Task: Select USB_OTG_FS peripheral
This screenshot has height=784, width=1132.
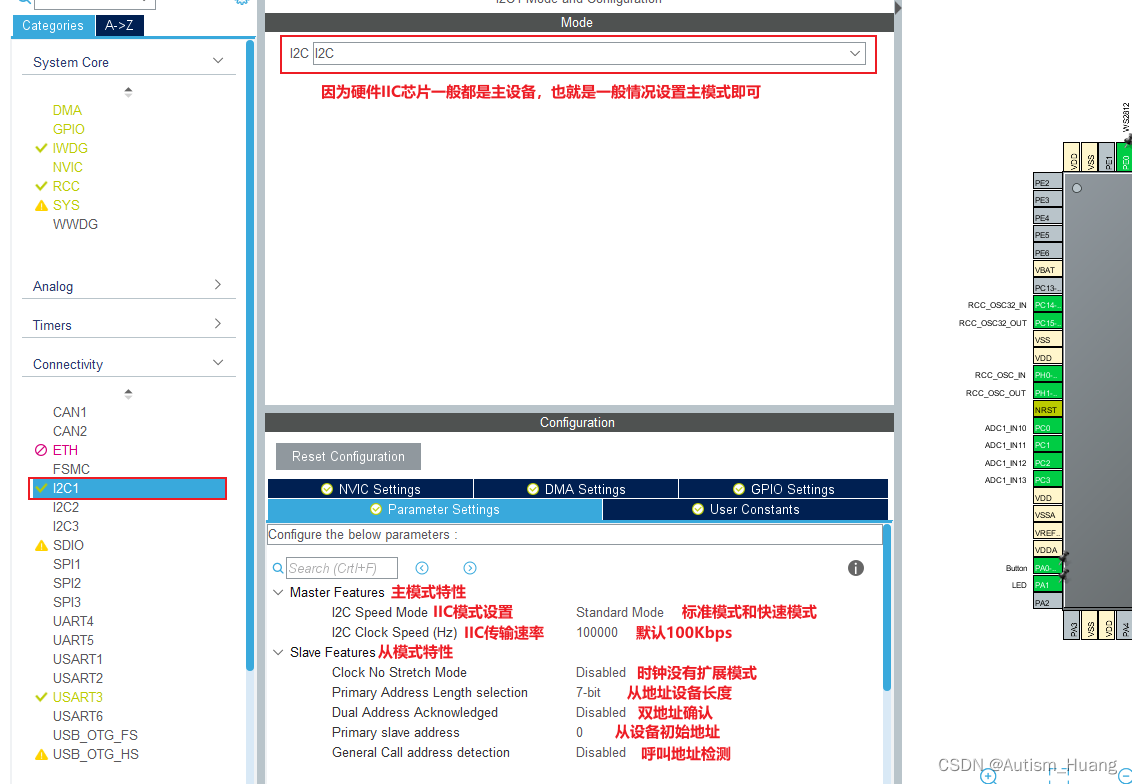Action: (95, 736)
